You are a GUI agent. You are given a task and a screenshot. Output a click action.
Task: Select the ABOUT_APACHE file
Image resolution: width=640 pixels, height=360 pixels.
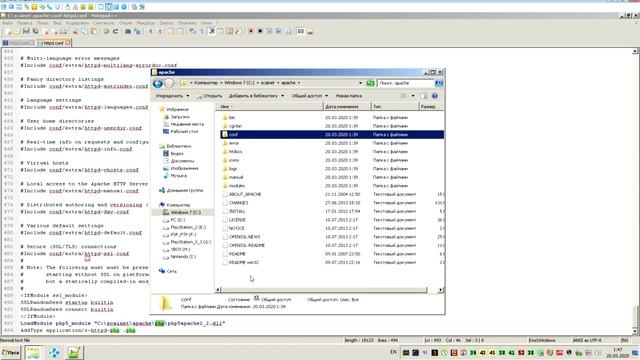244,194
